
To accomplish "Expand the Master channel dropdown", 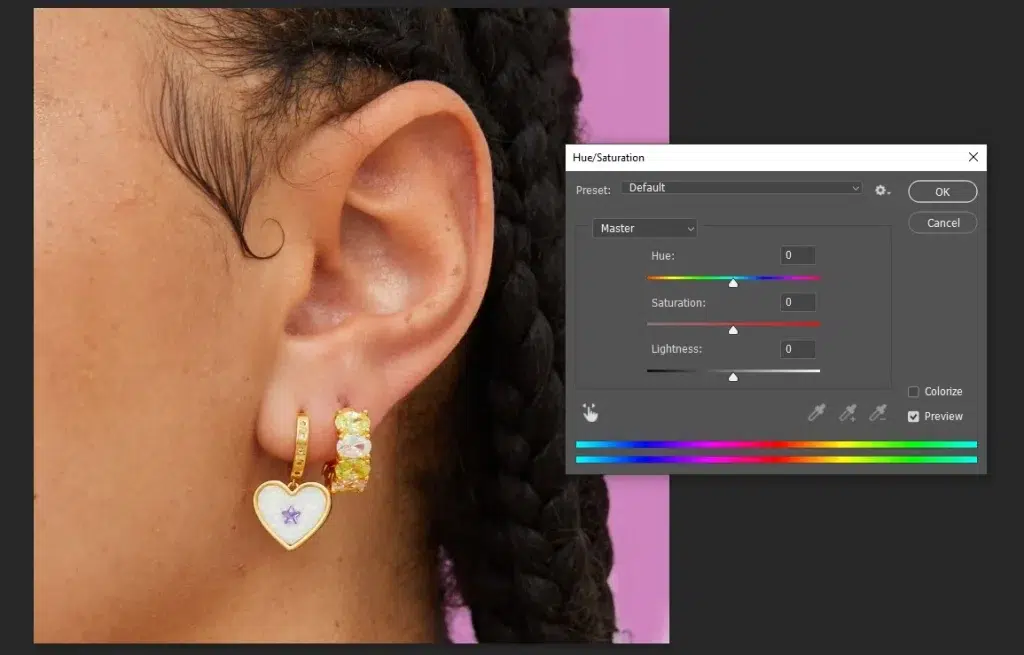I will pos(645,228).
